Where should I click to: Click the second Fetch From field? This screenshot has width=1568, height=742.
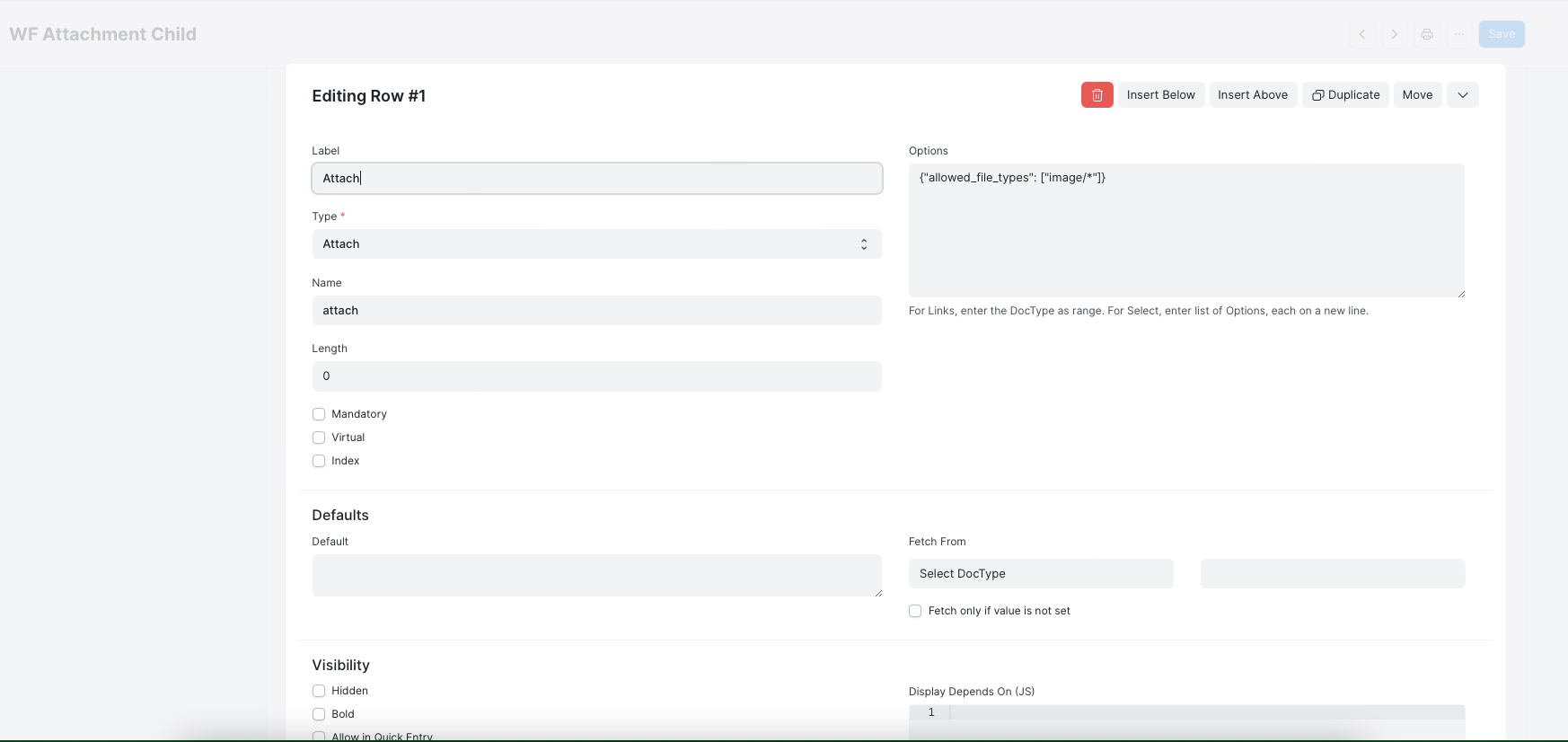point(1333,574)
